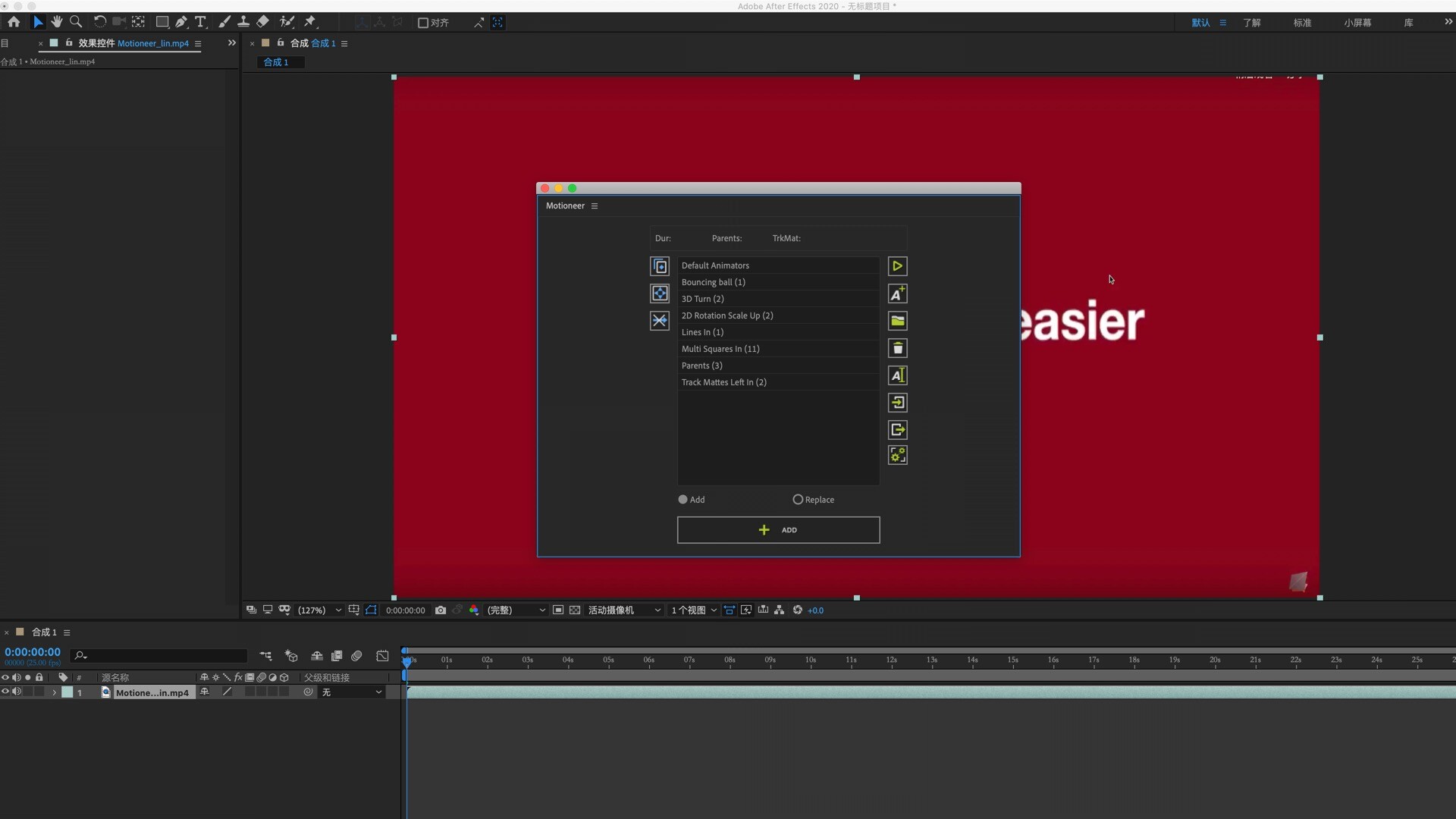The height and width of the screenshot is (819, 1456).
Task: Enable the 对齐 snapping checkbox
Action: (423, 23)
